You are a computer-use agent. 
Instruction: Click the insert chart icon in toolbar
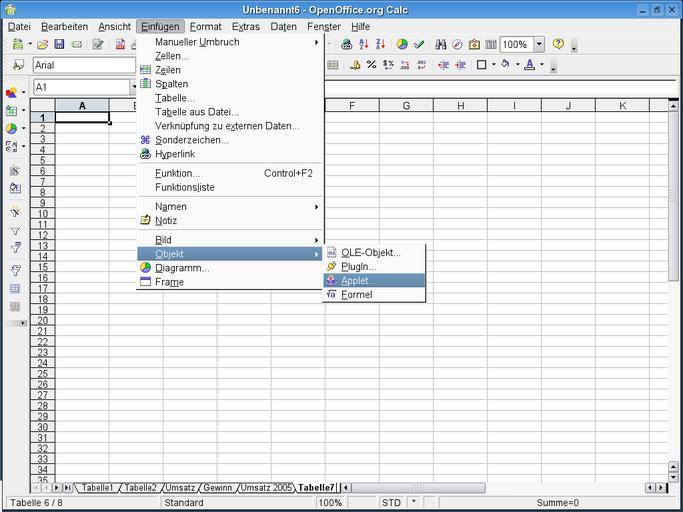402,45
